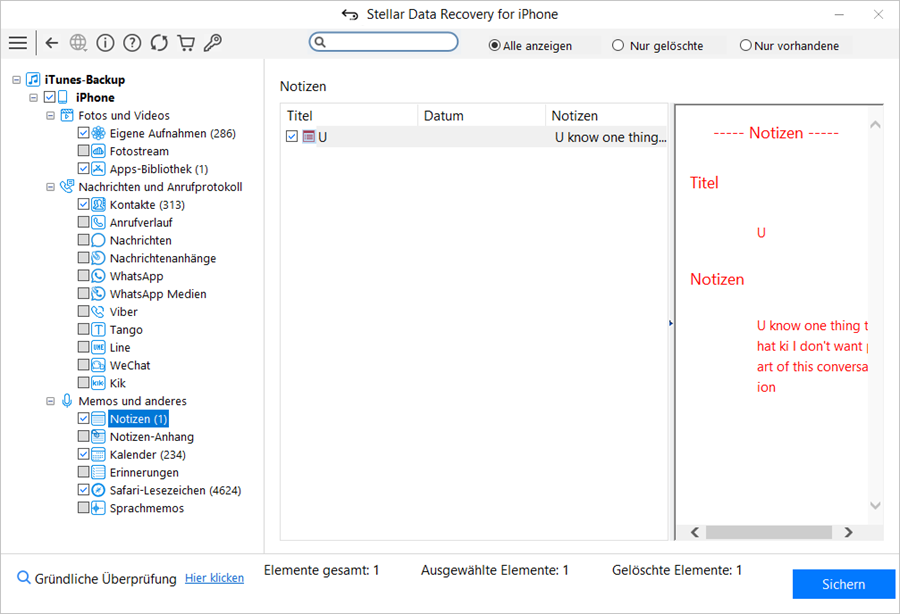This screenshot has width=900, height=614.
Task: Check the Fotostream checkbox
Action: (83, 151)
